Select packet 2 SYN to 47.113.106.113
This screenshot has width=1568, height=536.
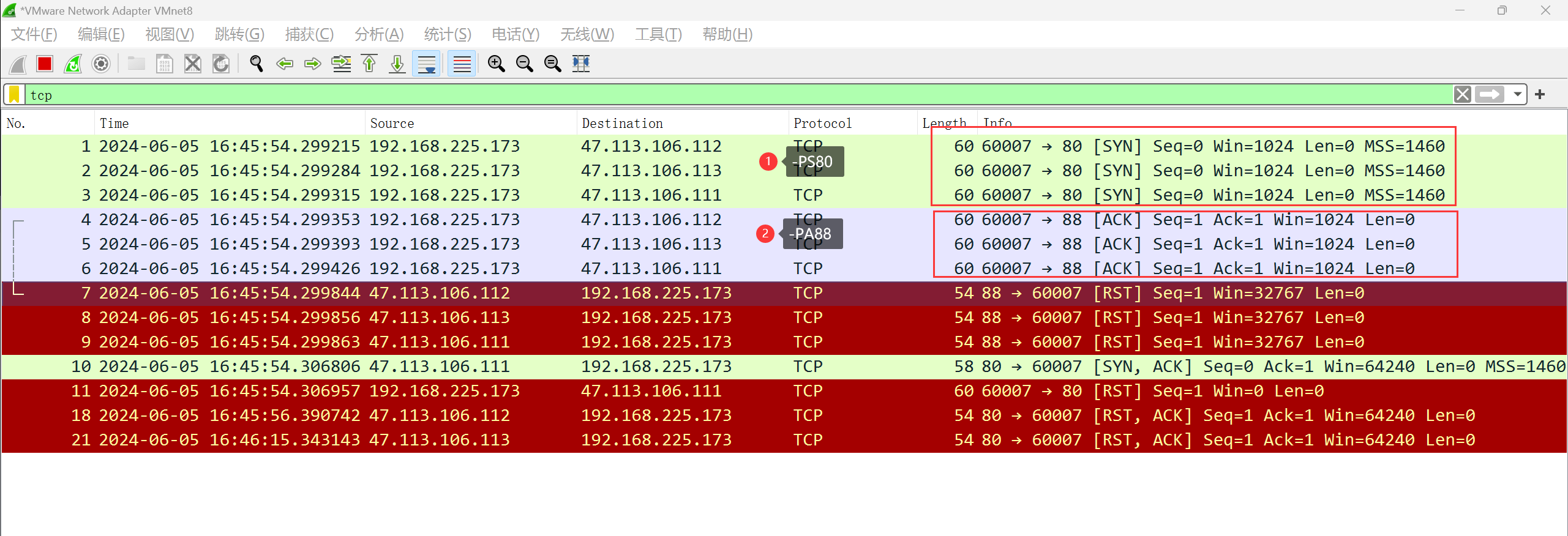[x=784, y=171]
